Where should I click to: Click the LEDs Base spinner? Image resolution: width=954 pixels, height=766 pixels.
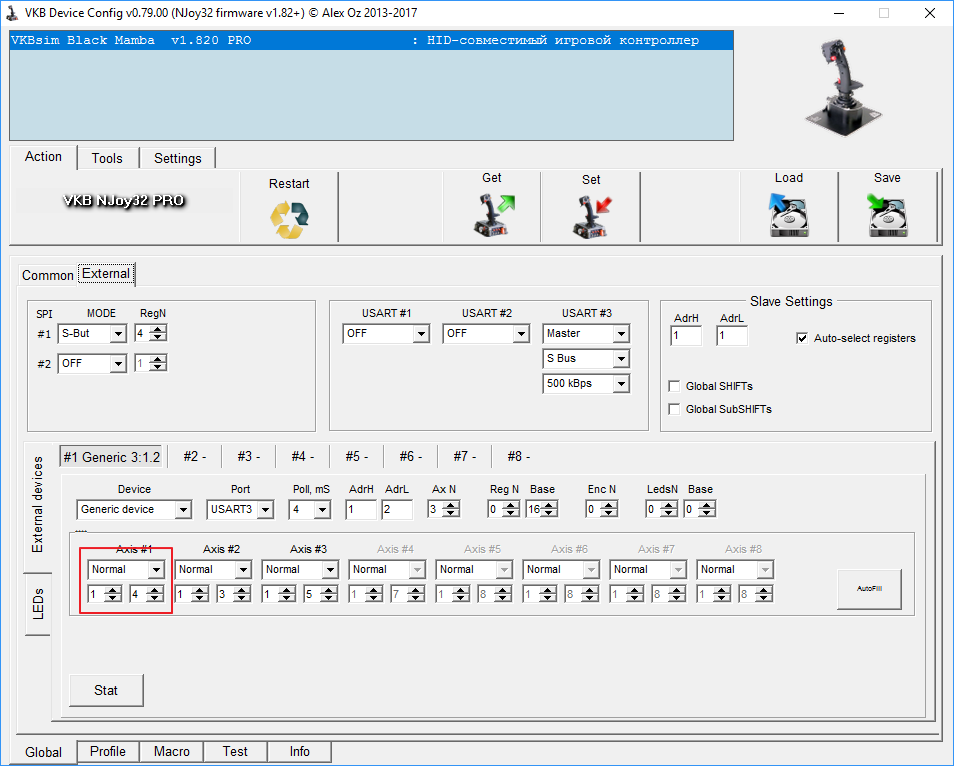click(700, 510)
